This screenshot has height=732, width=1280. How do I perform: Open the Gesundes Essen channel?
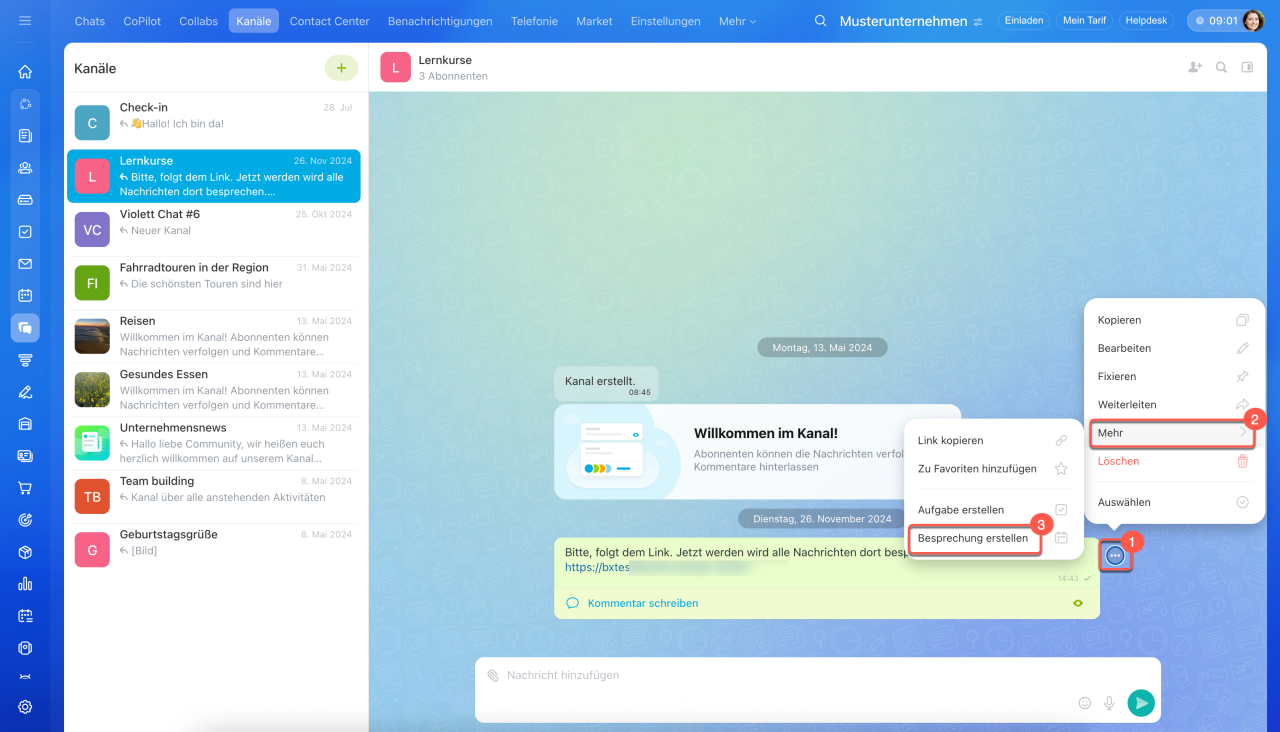[214, 388]
